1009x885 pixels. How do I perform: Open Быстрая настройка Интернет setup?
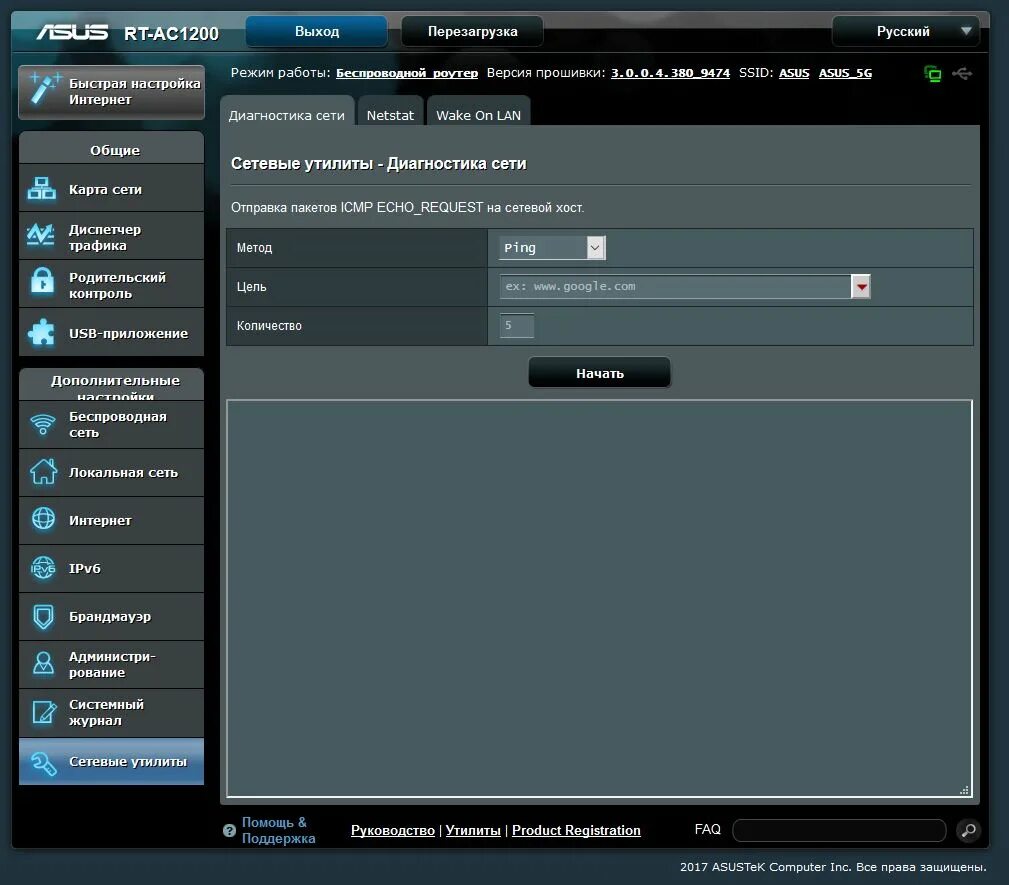[111, 92]
